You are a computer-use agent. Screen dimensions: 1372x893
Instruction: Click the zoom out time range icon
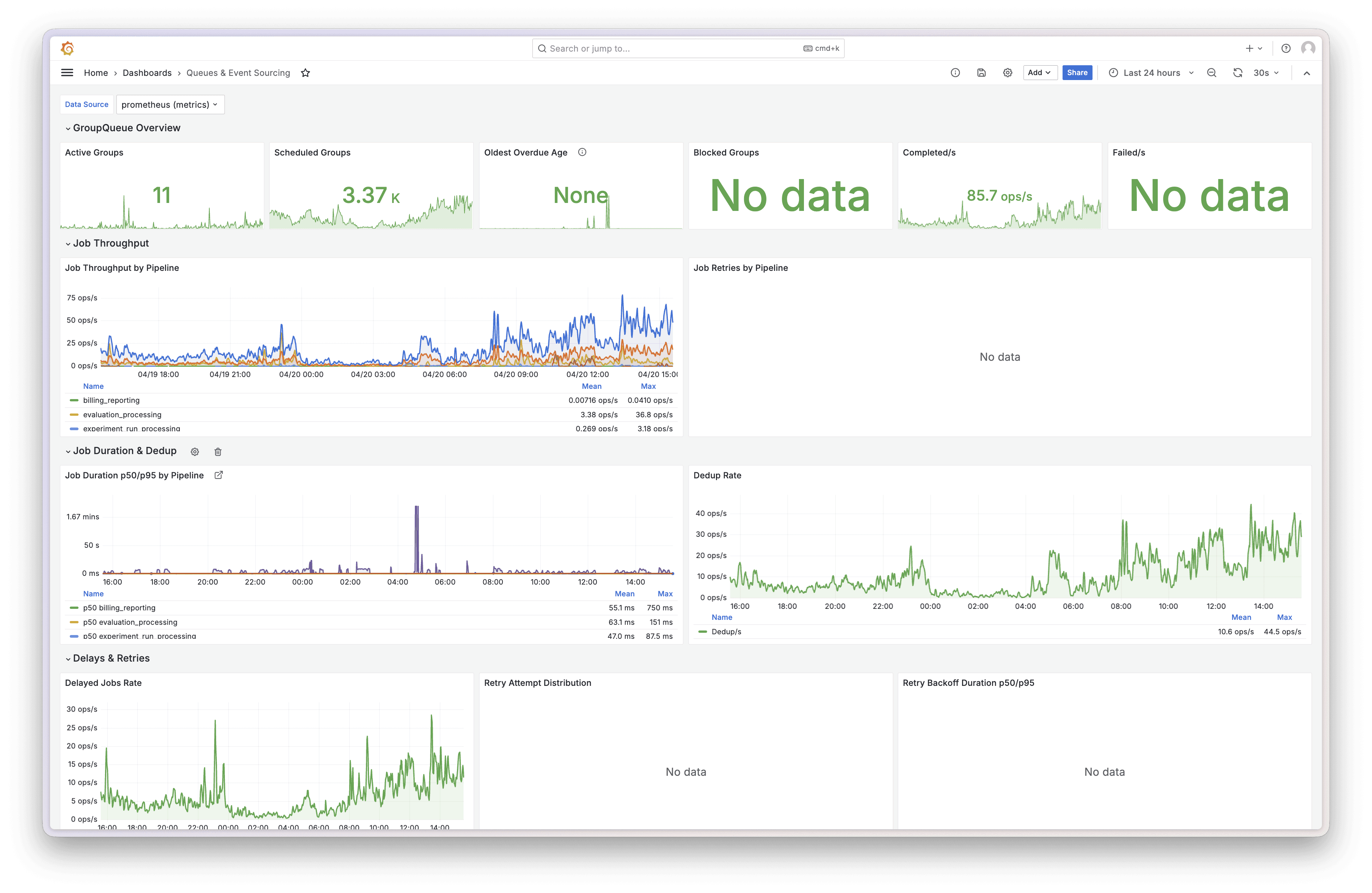pyautogui.click(x=1212, y=72)
